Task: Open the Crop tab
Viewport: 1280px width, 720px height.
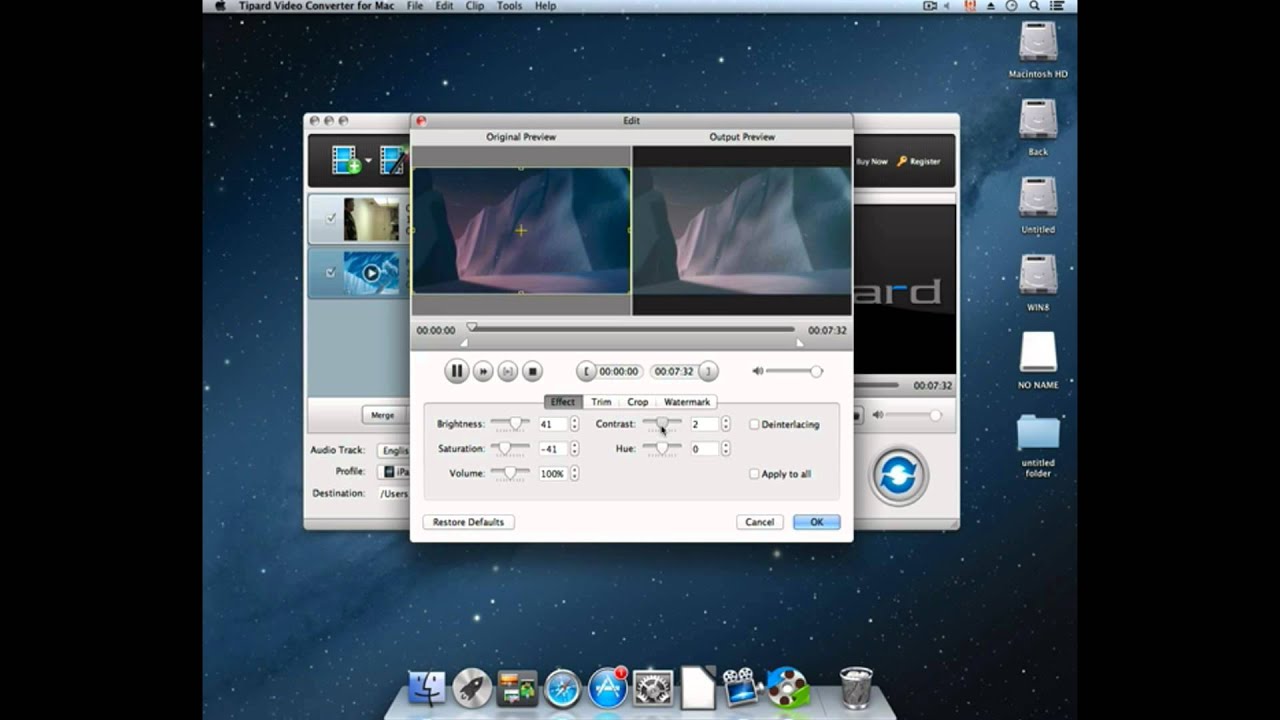Action: point(638,402)
